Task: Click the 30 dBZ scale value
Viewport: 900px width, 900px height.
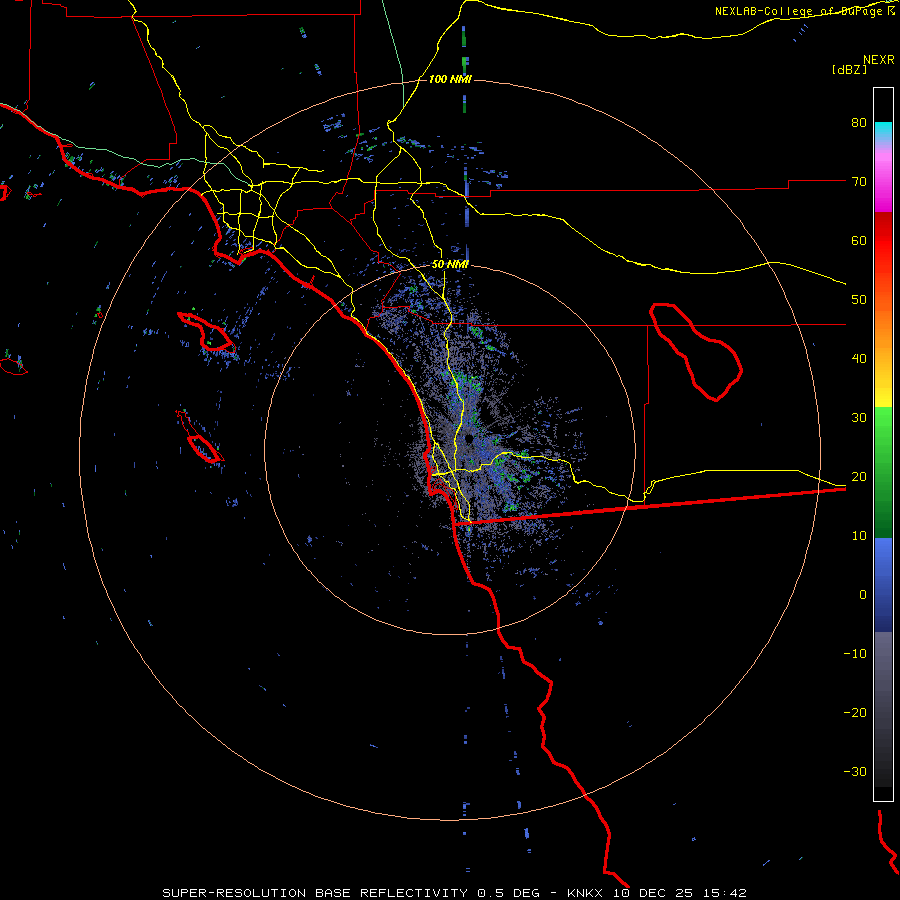Action: pyautogui.click(x=859, y=418)
